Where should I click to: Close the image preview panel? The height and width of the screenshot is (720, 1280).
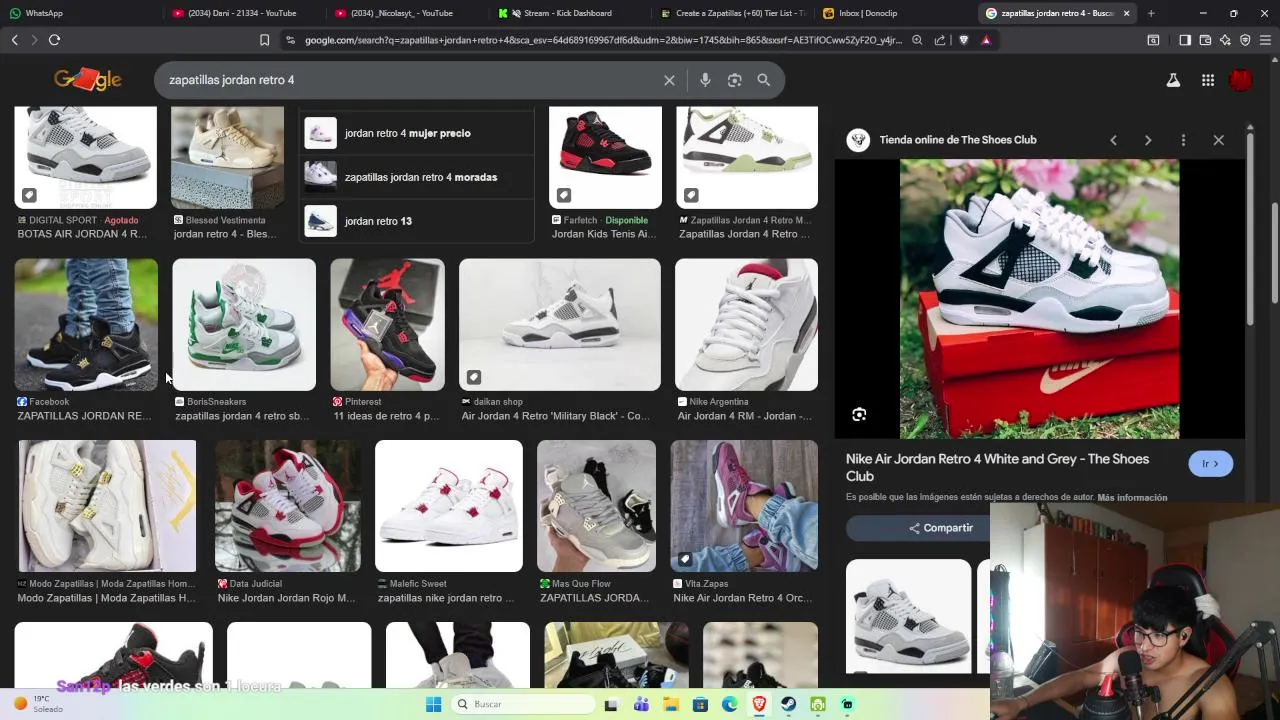(1218, 140)
